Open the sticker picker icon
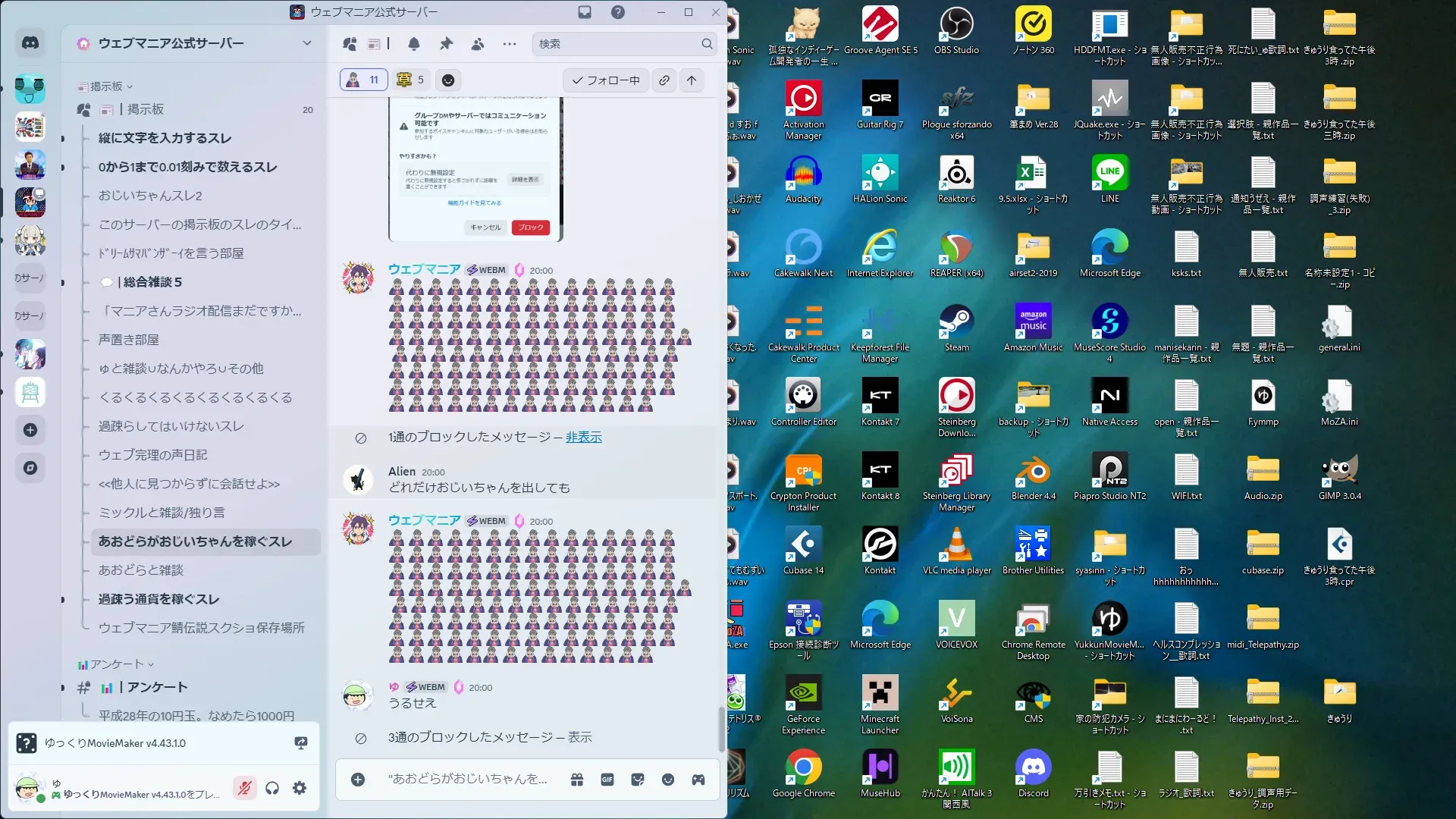The height and width of the screenshot is (819, 1456). (638, 780)
